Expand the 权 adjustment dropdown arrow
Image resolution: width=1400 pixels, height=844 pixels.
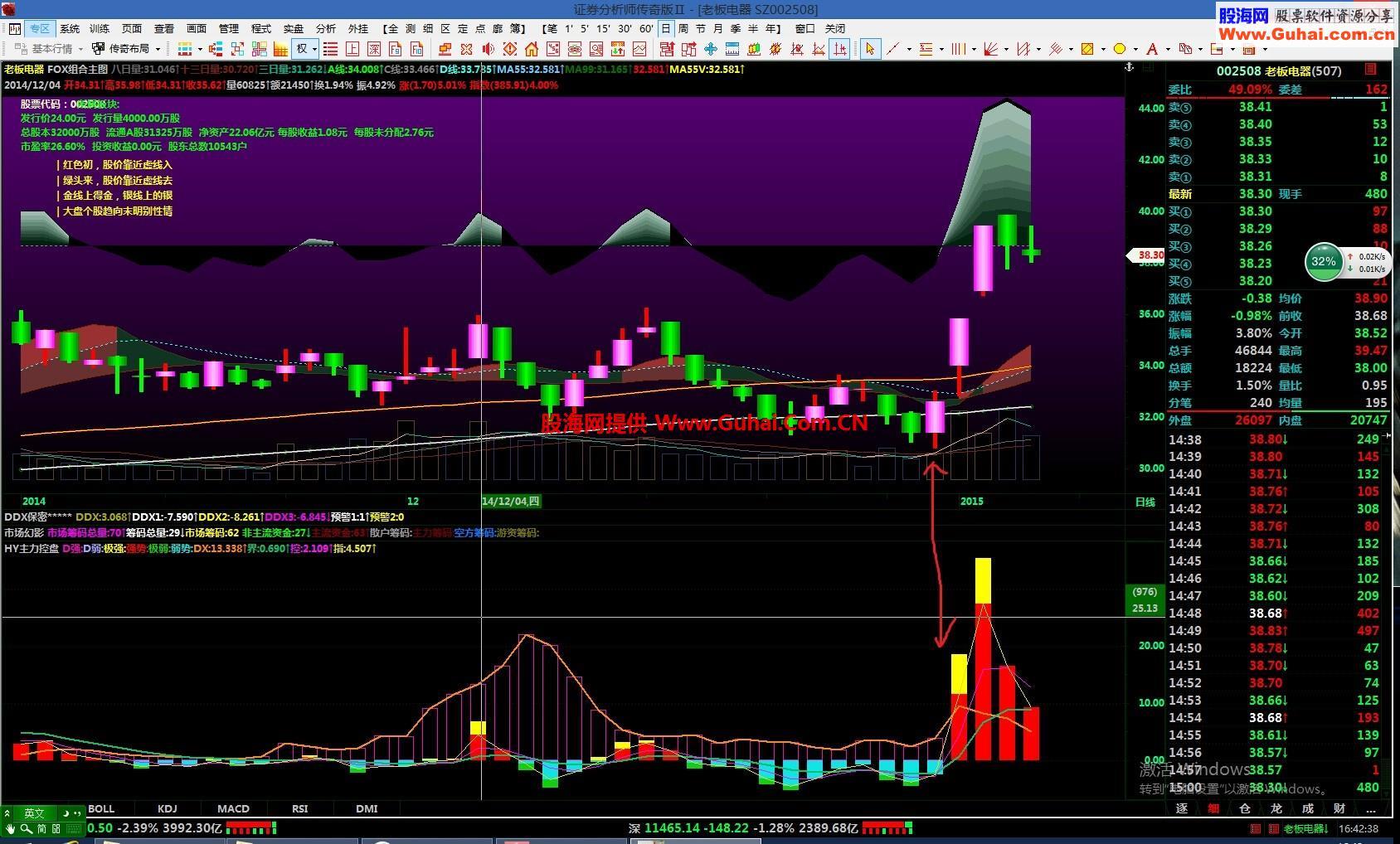click(314, 49)
